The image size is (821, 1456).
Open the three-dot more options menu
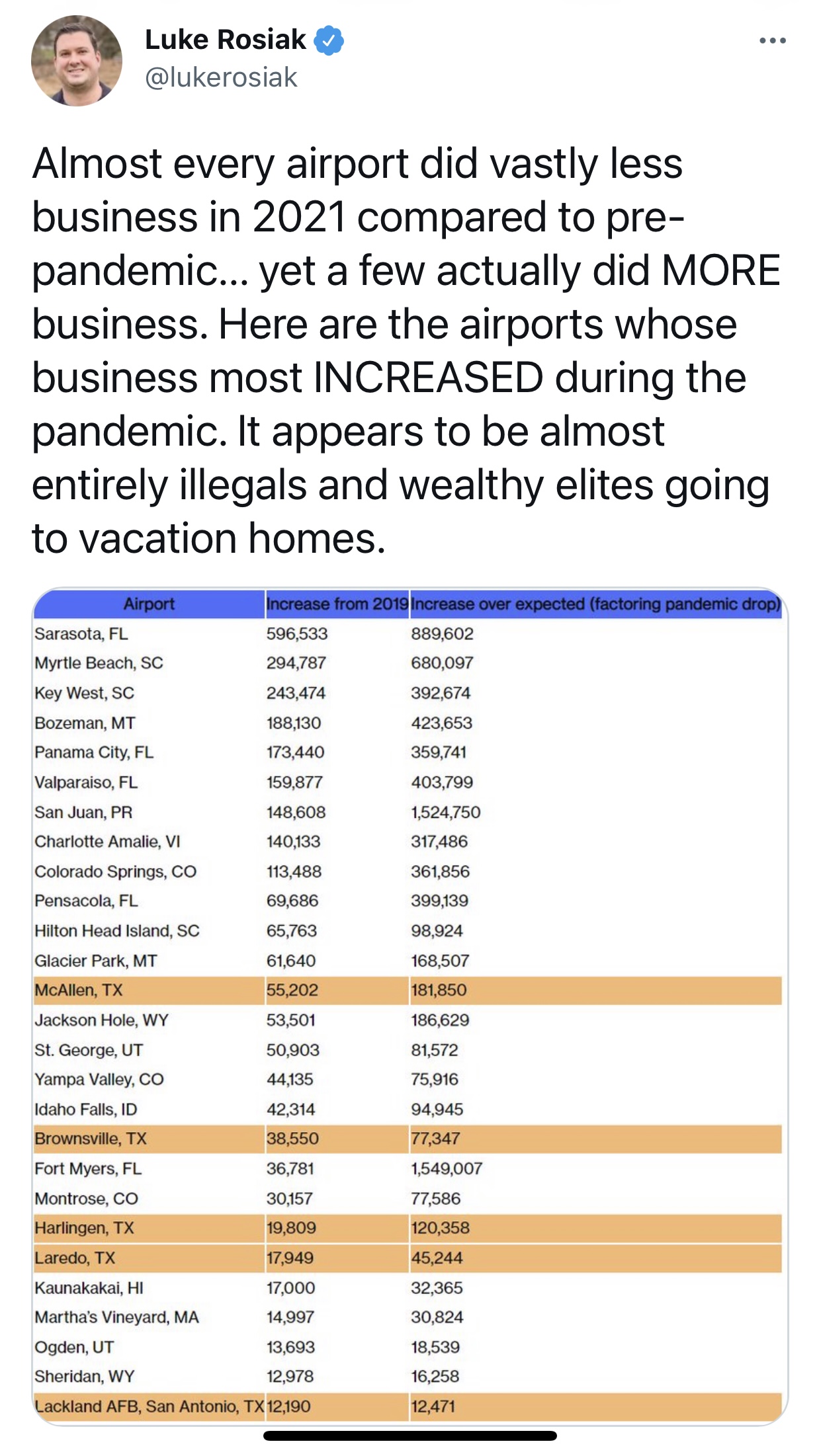coord(773,41)
